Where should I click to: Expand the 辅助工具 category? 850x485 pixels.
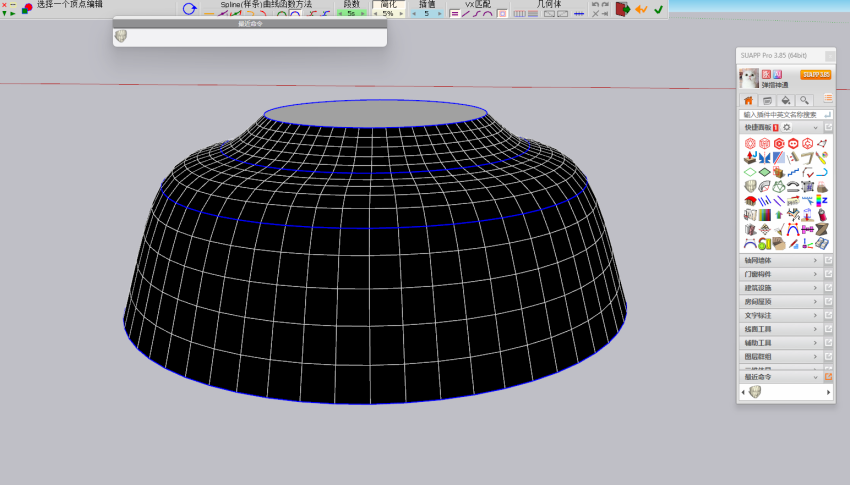point(780,343)
